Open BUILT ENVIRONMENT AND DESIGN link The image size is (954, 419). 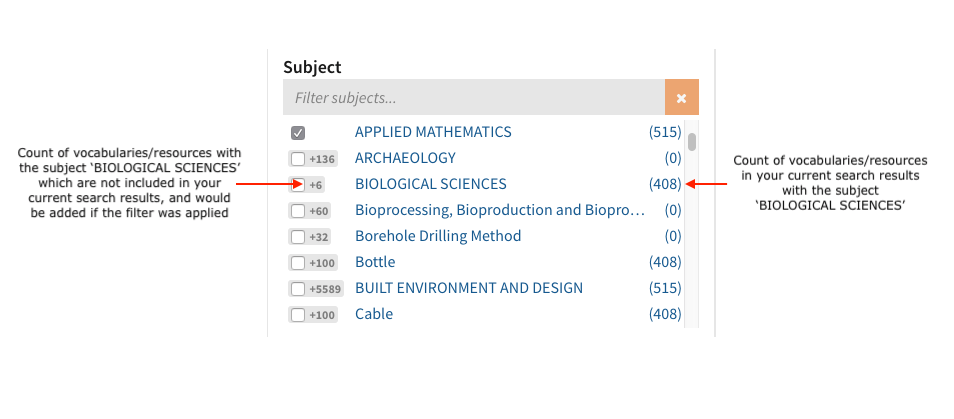469,288
